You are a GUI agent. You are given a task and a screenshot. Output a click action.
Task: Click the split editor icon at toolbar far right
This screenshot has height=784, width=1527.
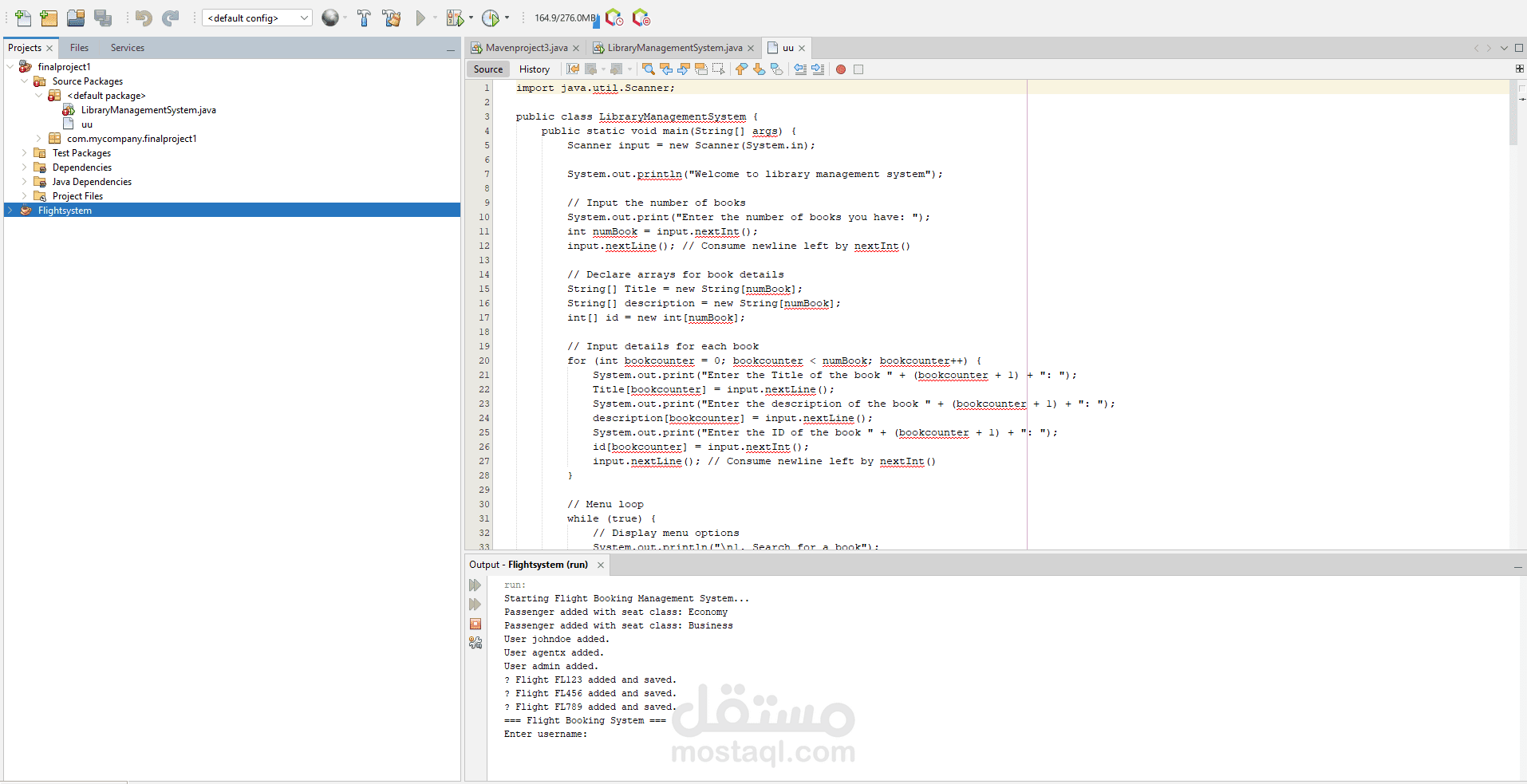(1519, 69)
